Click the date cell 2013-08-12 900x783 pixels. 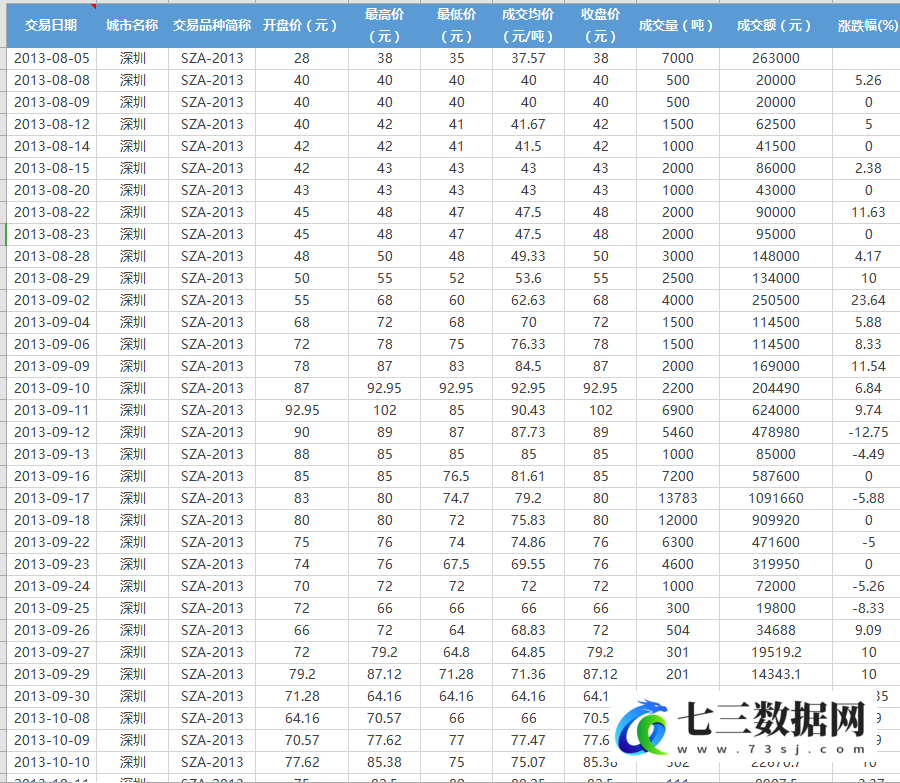coord(52,125)
